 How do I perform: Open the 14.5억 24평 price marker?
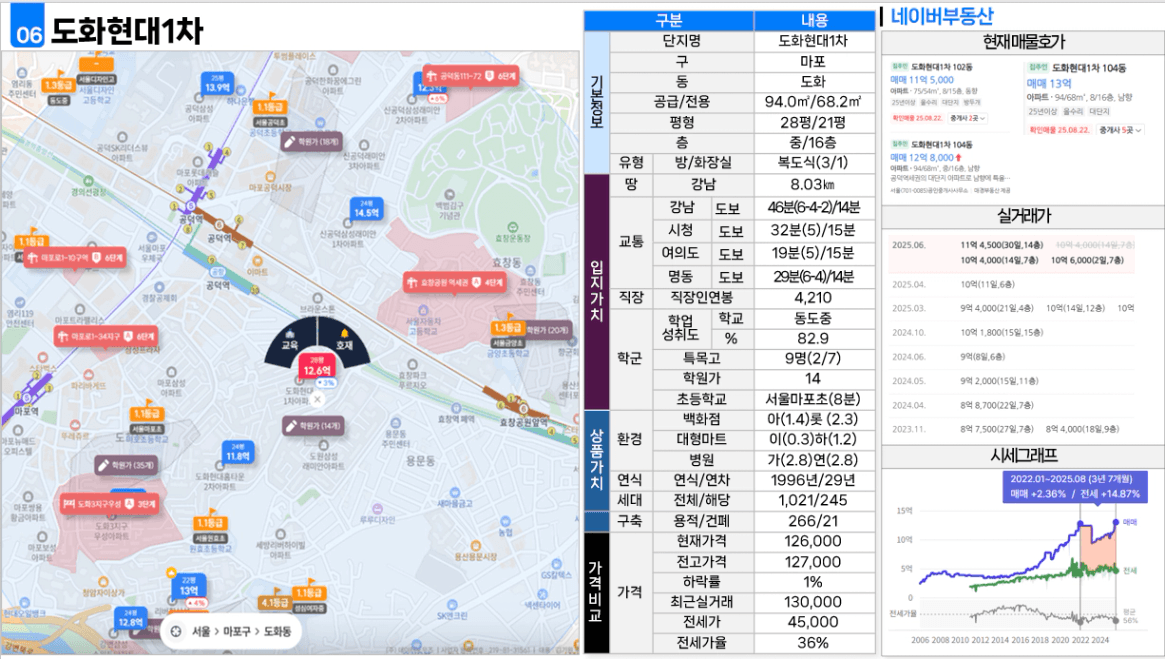pos(366,210)
